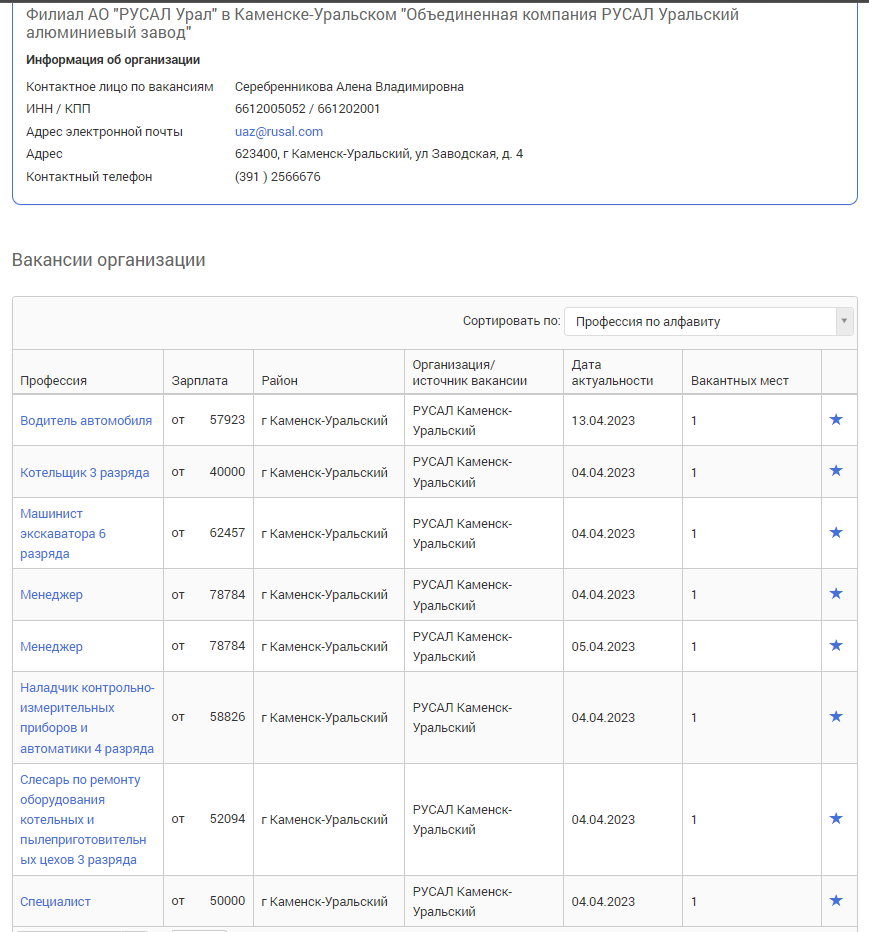The height and width of the screenshot is (932, 869).
Task: Click the date 05.04.2023 cell
Action: [x=603, y=647]
